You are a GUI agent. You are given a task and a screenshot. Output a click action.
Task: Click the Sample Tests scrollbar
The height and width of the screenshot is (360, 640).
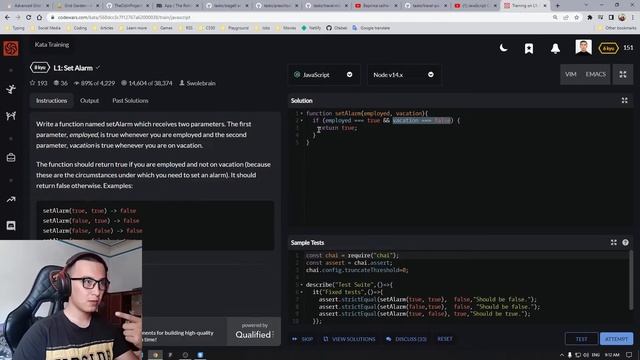[x=631, y=280]
